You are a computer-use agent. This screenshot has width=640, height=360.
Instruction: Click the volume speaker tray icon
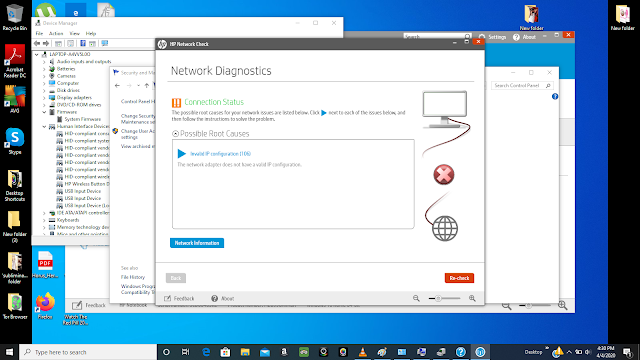tap(588, 352)
